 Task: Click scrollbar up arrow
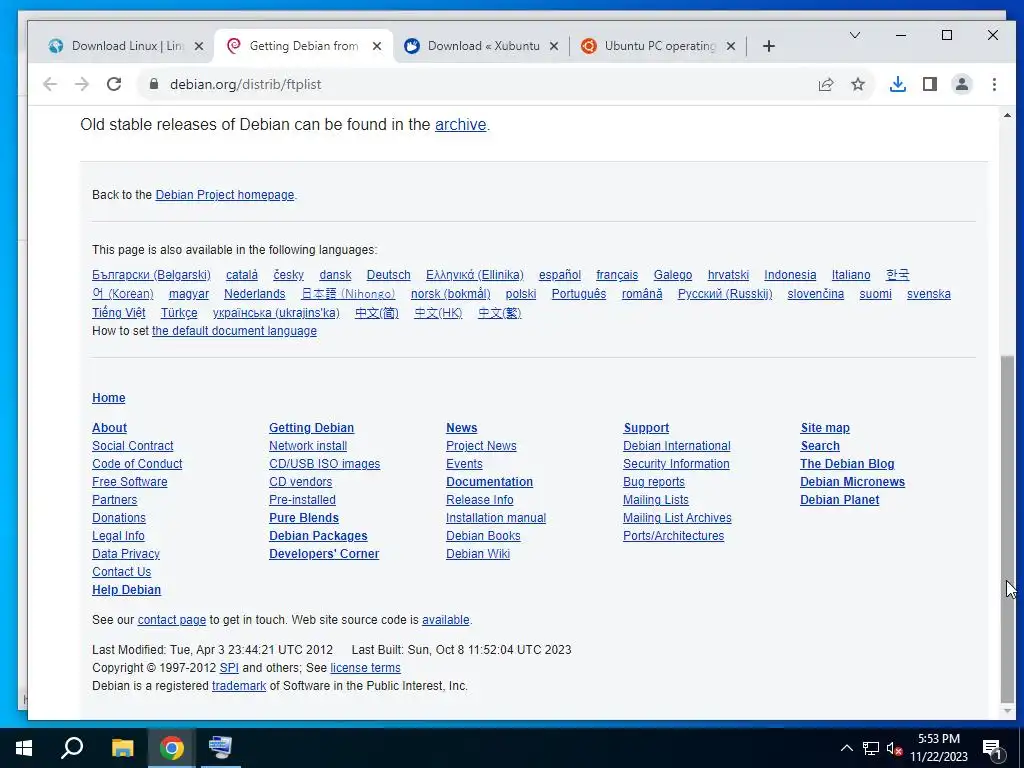1007,116
